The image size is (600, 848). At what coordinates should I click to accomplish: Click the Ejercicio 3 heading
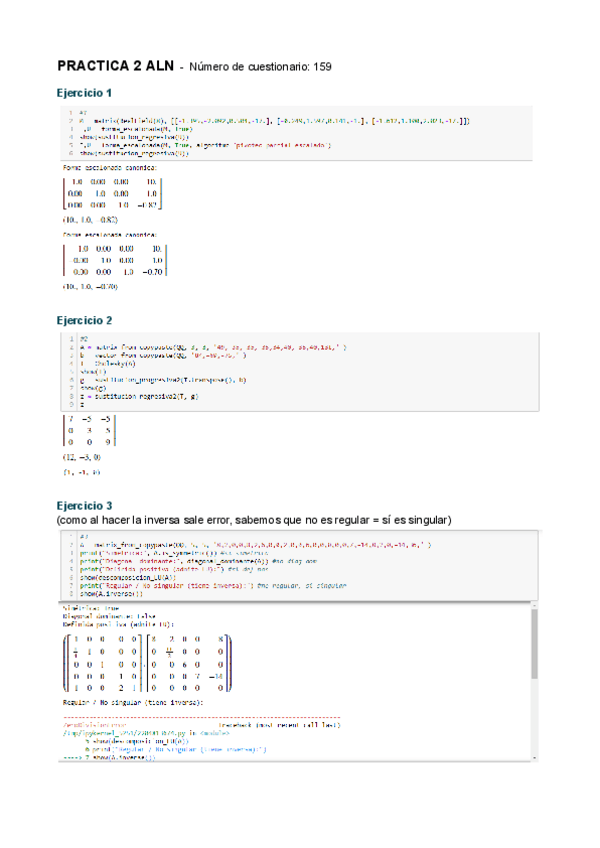coord(89,506)
